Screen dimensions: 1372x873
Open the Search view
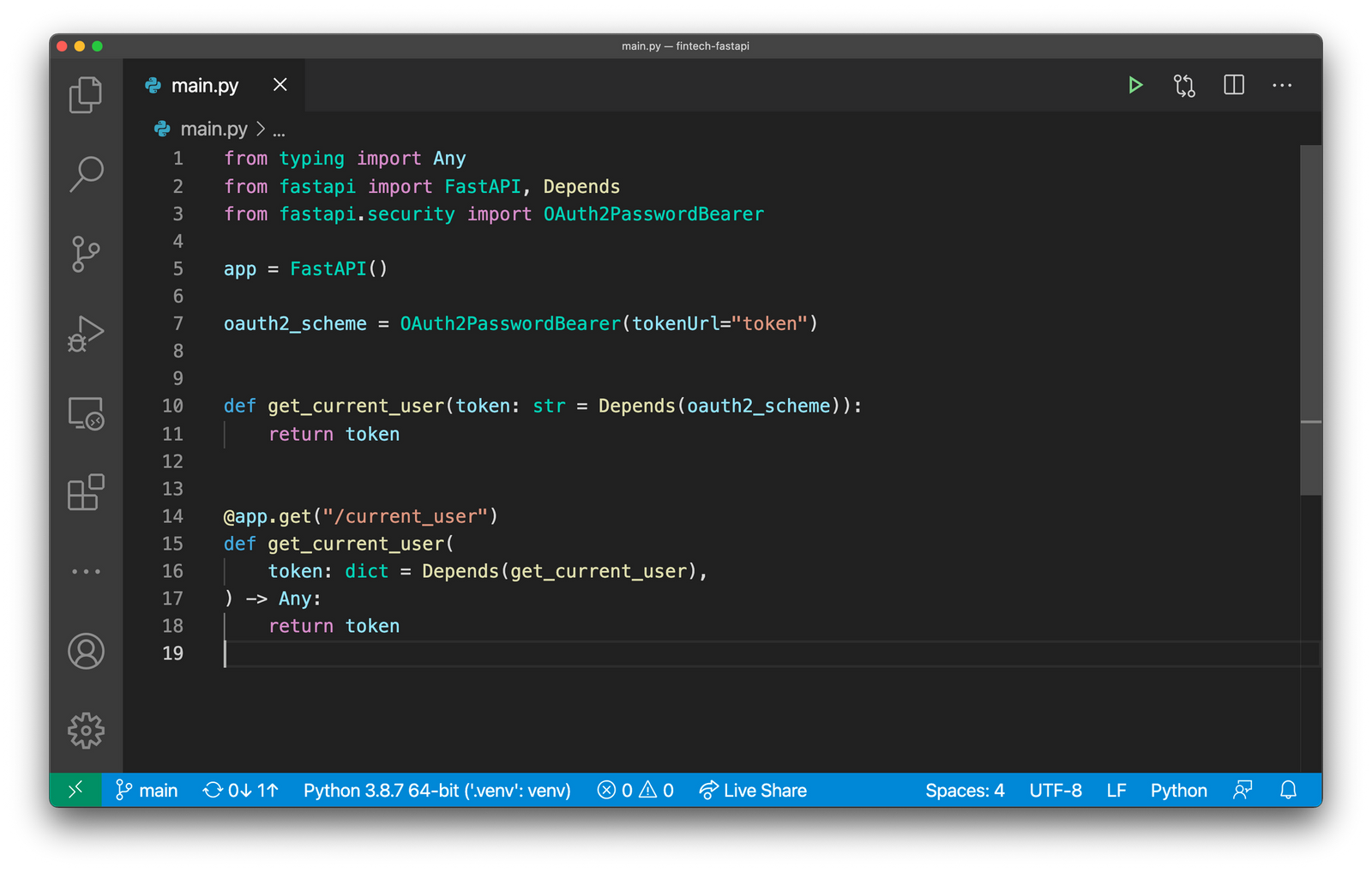pos(85,173)
